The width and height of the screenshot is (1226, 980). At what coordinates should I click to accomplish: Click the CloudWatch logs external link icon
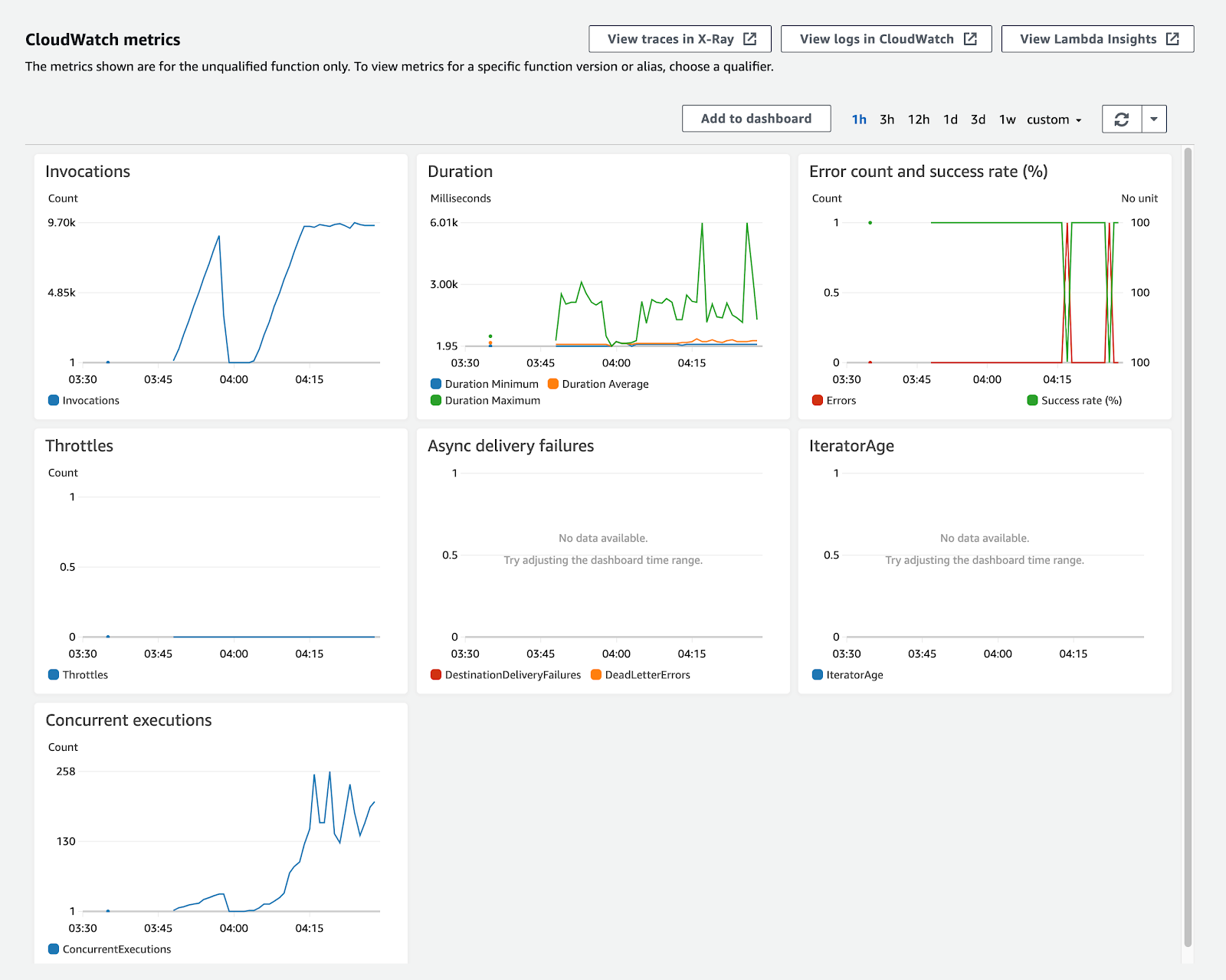click(x=970, y=39)
